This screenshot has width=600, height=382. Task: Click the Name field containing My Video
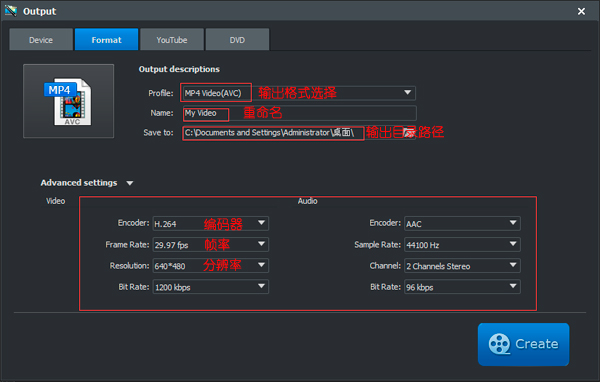pyautogui.click(x=300, y=113)
